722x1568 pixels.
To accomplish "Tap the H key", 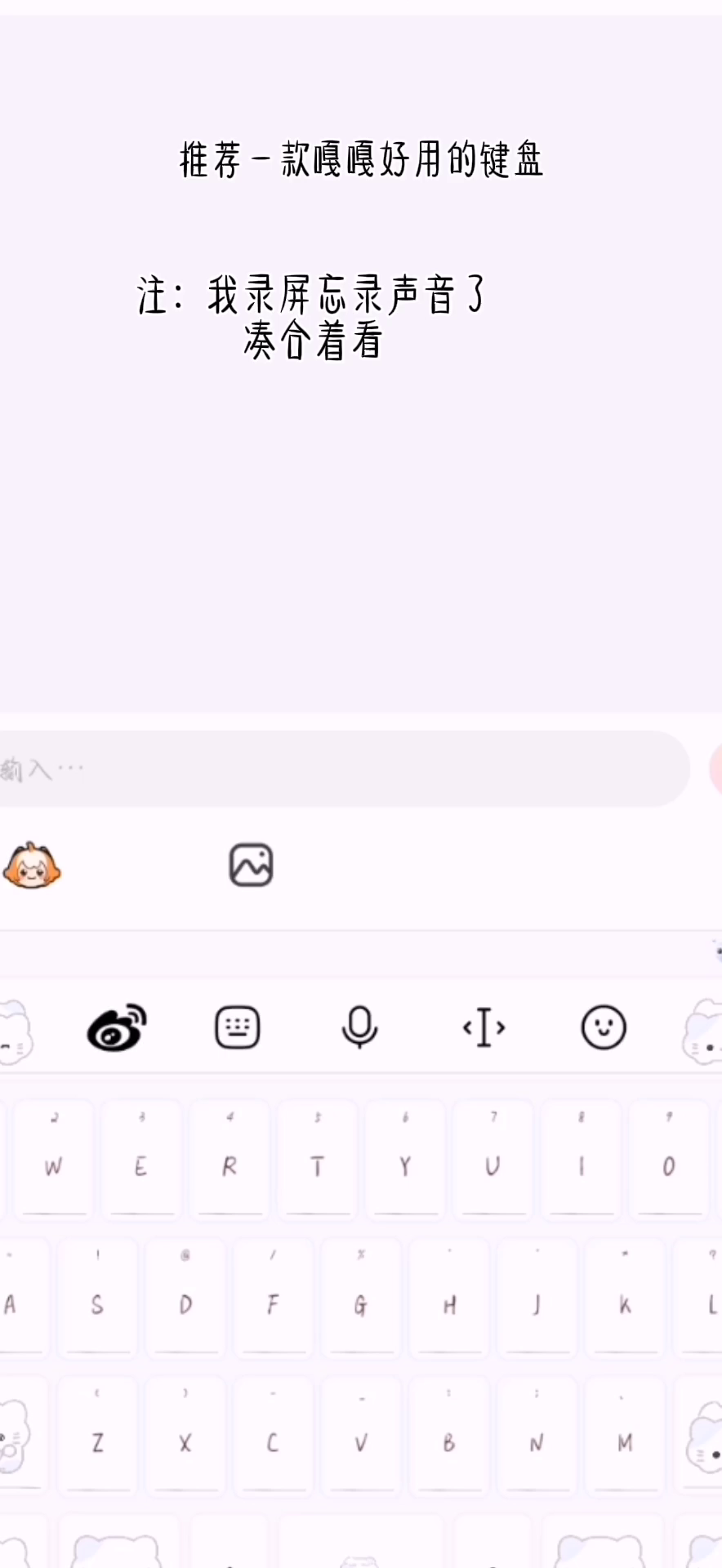I will (x=448, y=1296).
